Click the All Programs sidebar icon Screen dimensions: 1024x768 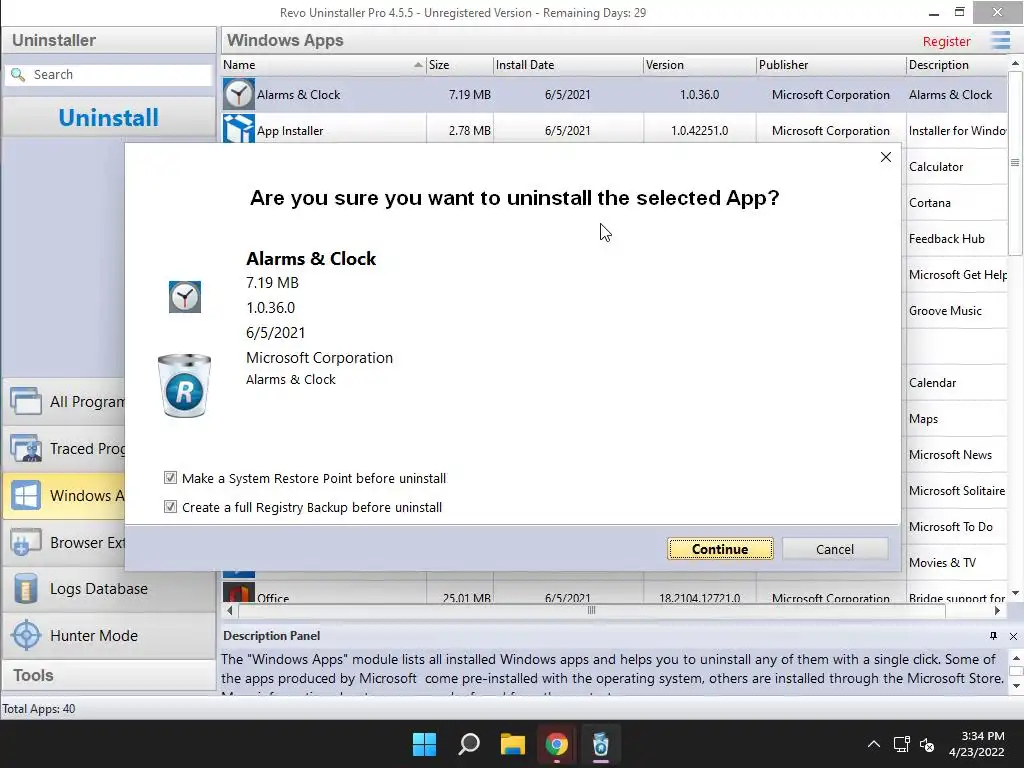coord(26,401)
